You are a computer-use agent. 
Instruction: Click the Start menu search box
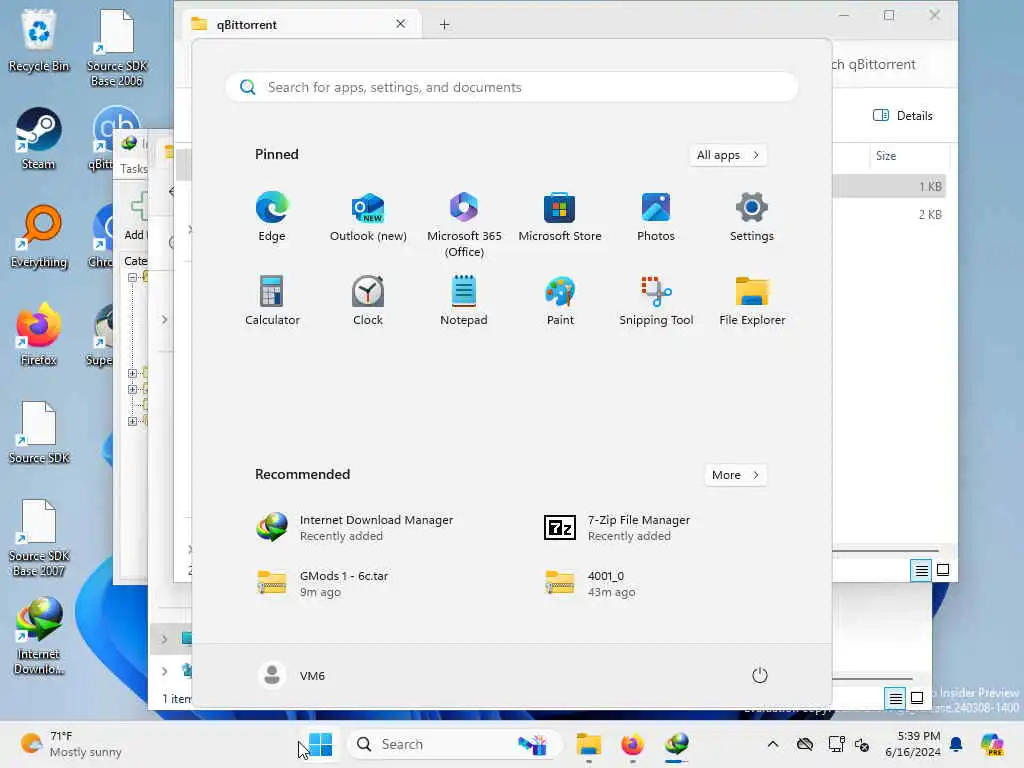point(511,87)
